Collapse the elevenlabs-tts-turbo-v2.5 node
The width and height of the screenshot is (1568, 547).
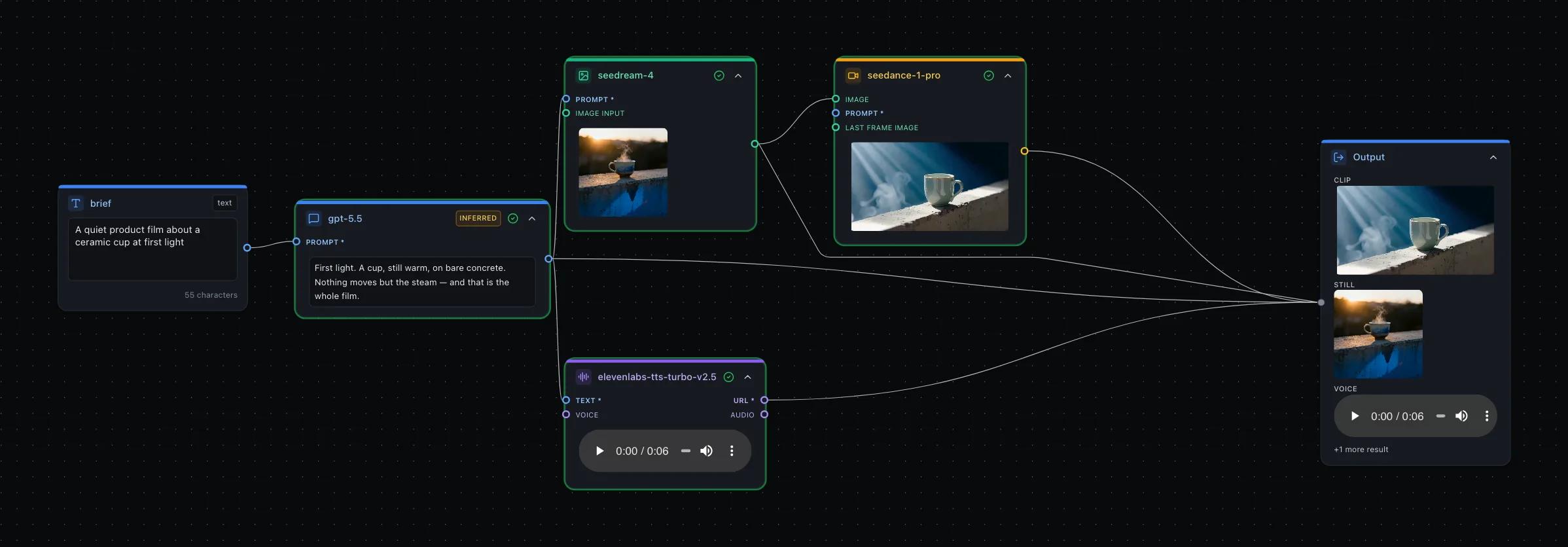pos(747,377)
